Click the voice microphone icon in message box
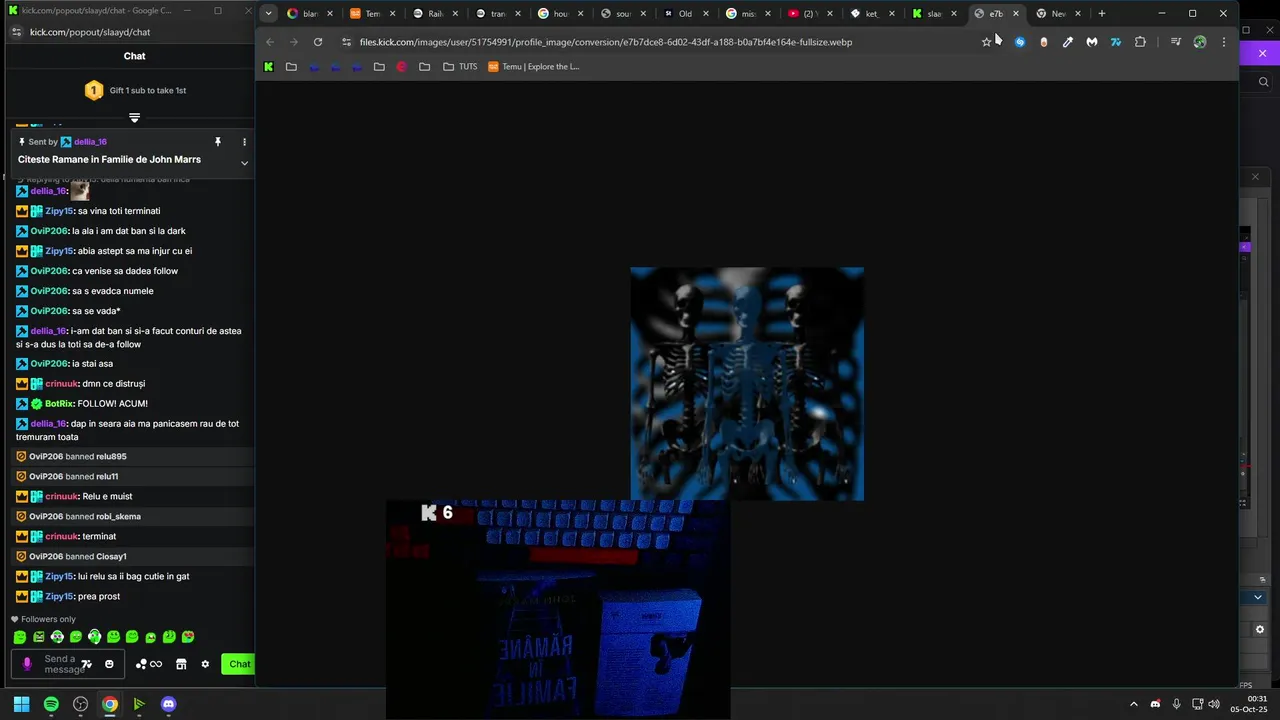1280x720 pixels. pyautogui.click(x=27, y=663)
